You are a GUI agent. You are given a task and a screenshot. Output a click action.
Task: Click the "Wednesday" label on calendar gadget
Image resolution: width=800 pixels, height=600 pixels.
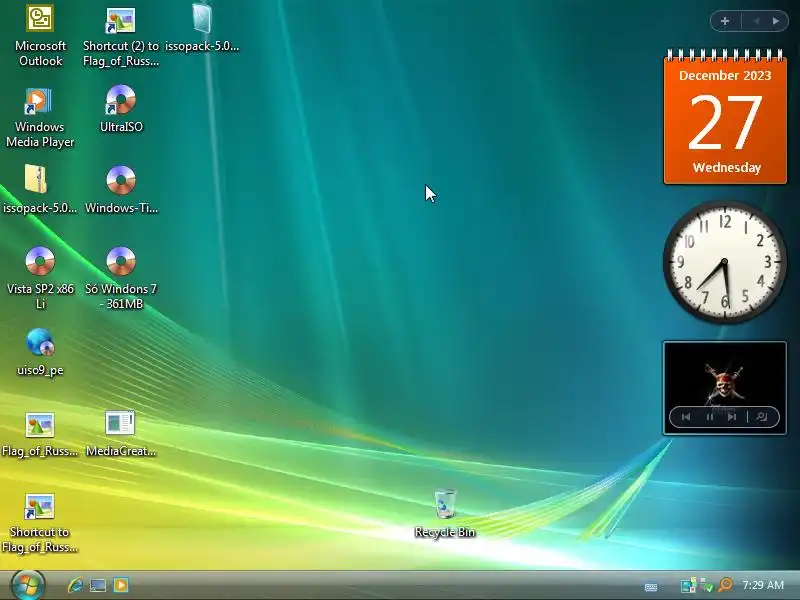pyautogui.click(x=727, y=167)
